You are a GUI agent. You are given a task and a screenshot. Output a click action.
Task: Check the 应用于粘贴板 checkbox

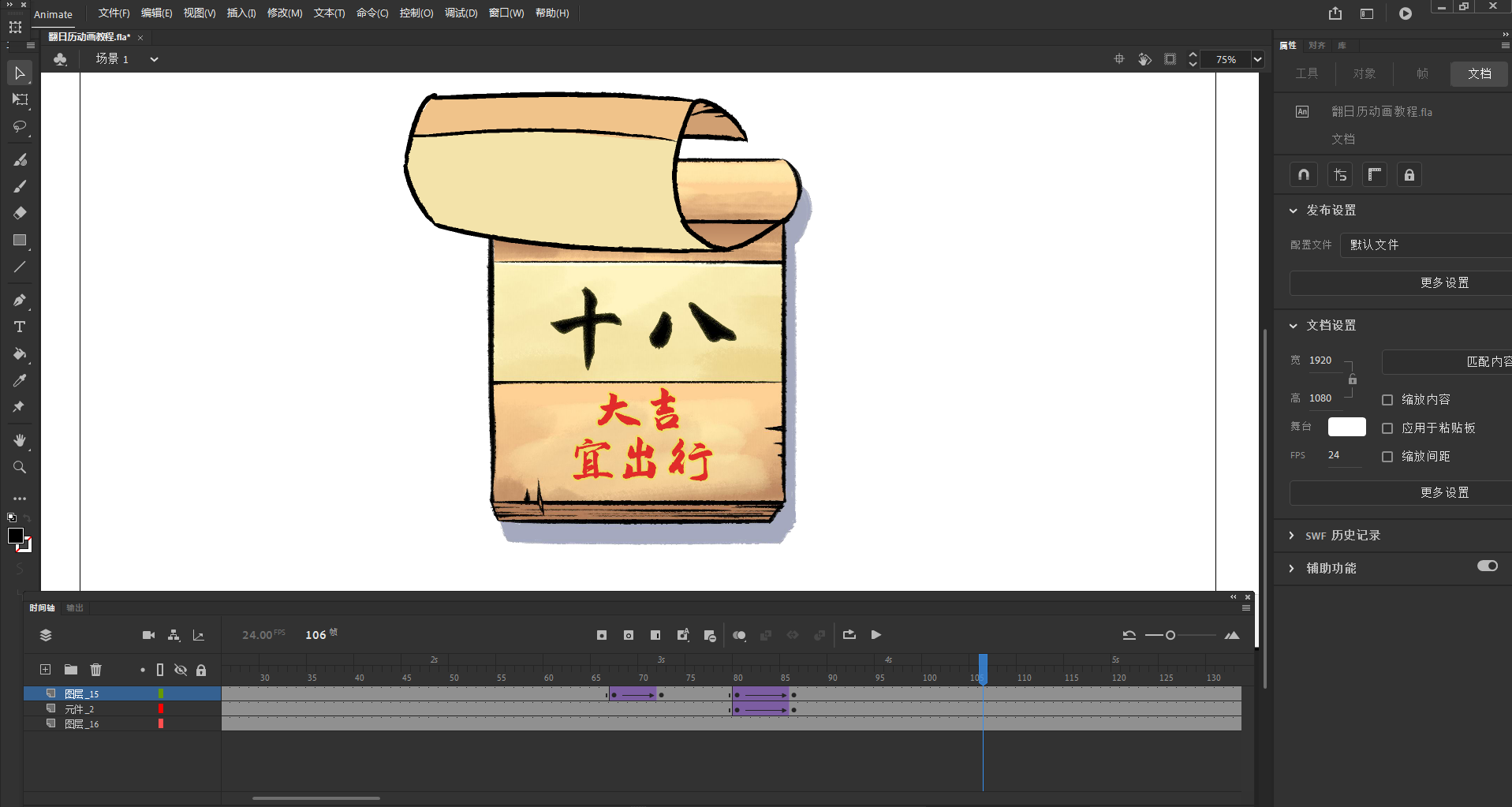point(1387,428)
